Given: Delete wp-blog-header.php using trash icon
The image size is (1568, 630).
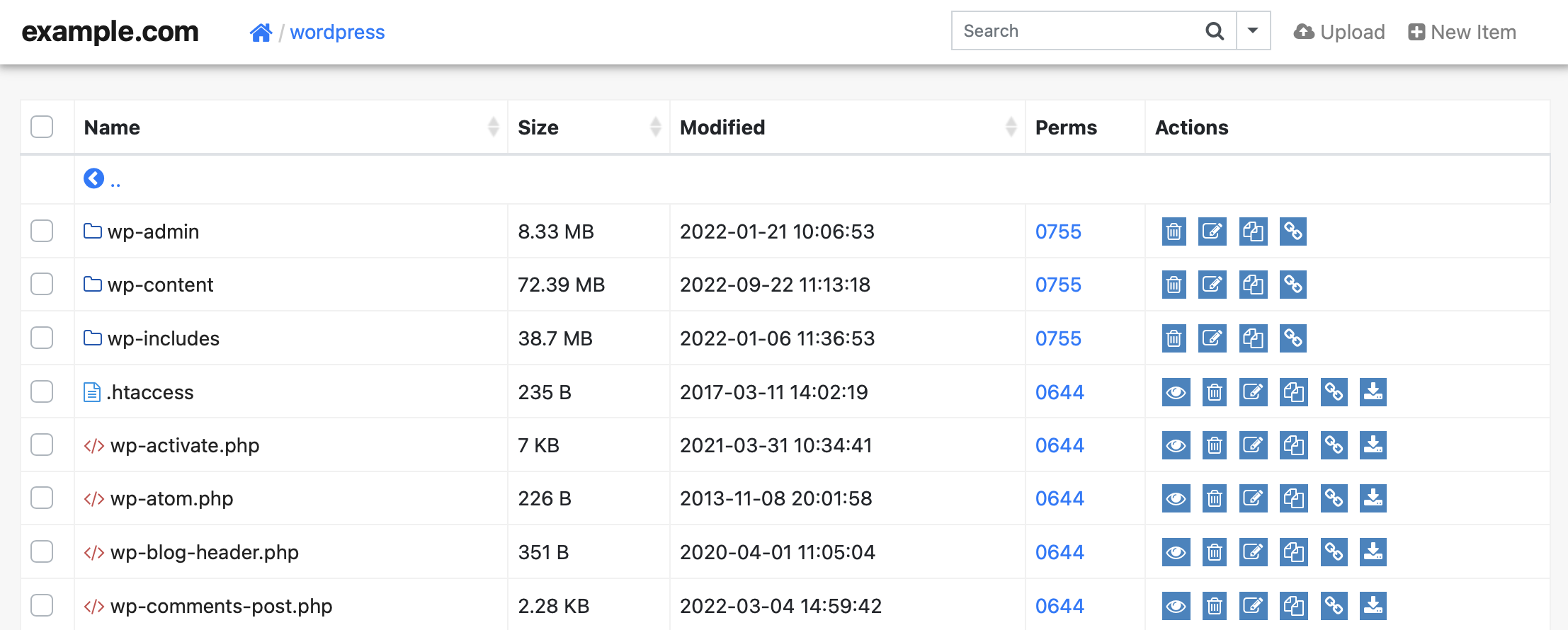Looking at the screenshot, I should click(1214, 552).
